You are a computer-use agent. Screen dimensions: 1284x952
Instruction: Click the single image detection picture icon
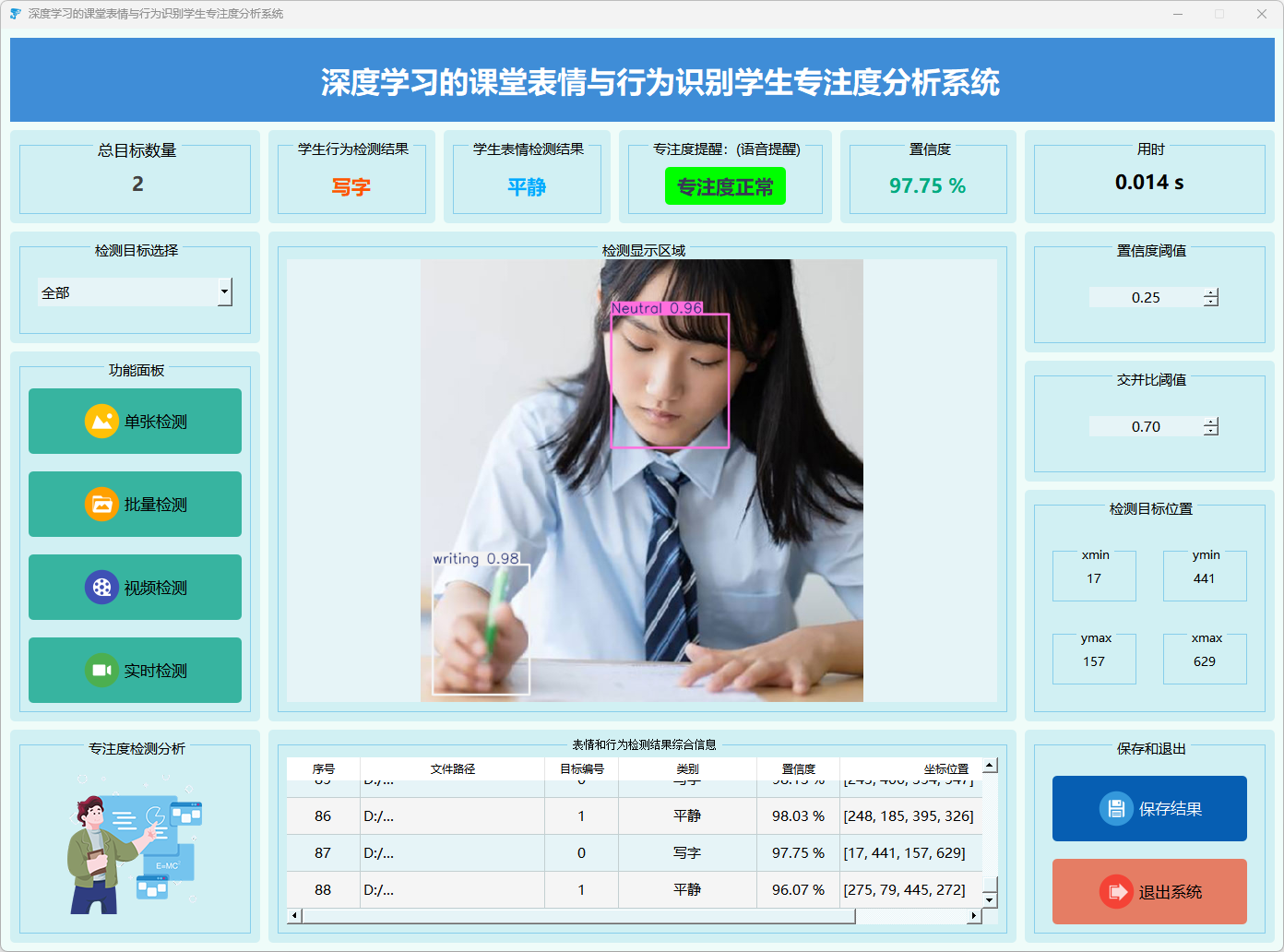101,422
